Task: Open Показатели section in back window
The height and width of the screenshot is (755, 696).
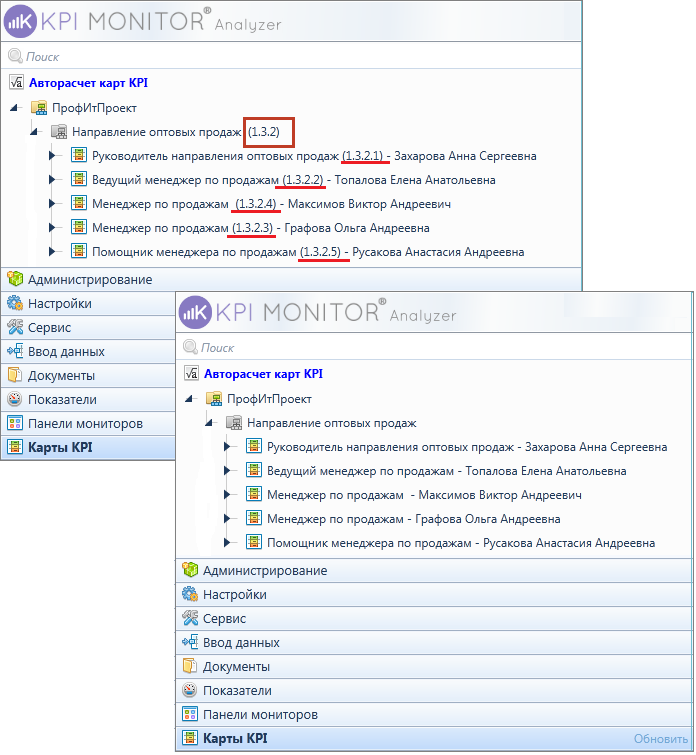Action: [x=89, y=400]
